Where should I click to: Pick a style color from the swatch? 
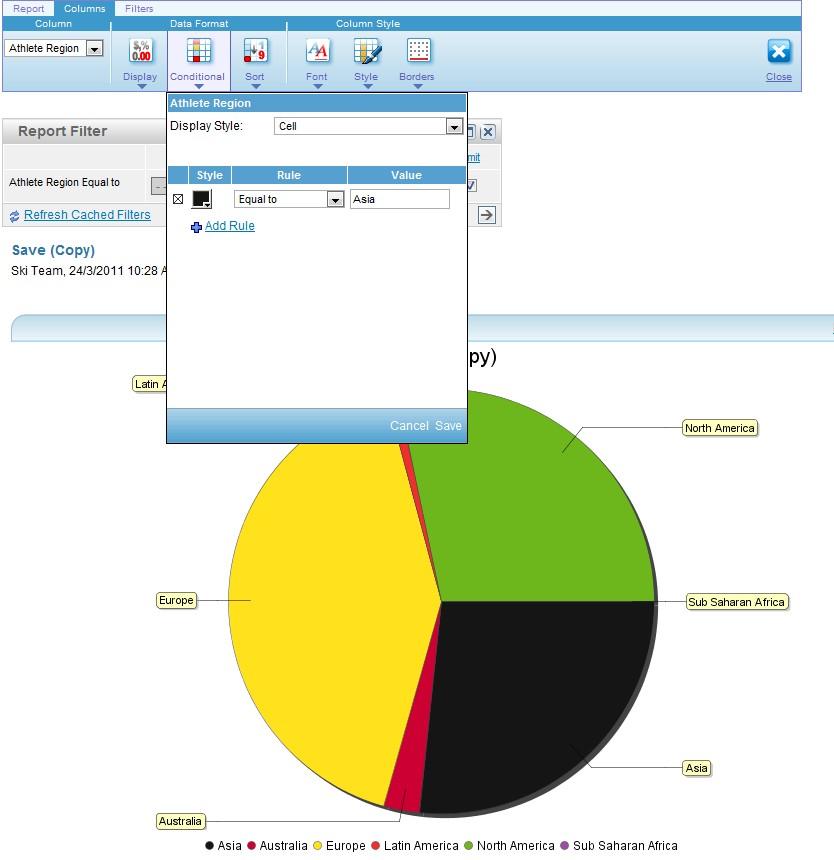201,198
